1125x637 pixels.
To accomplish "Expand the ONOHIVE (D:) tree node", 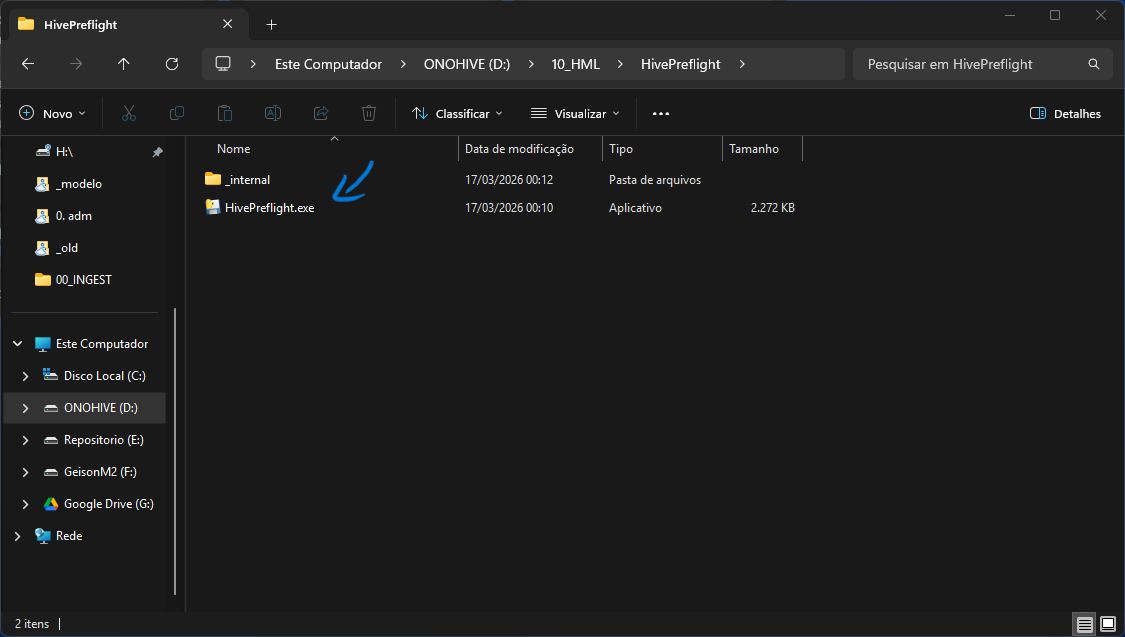I will click(26, 408).
